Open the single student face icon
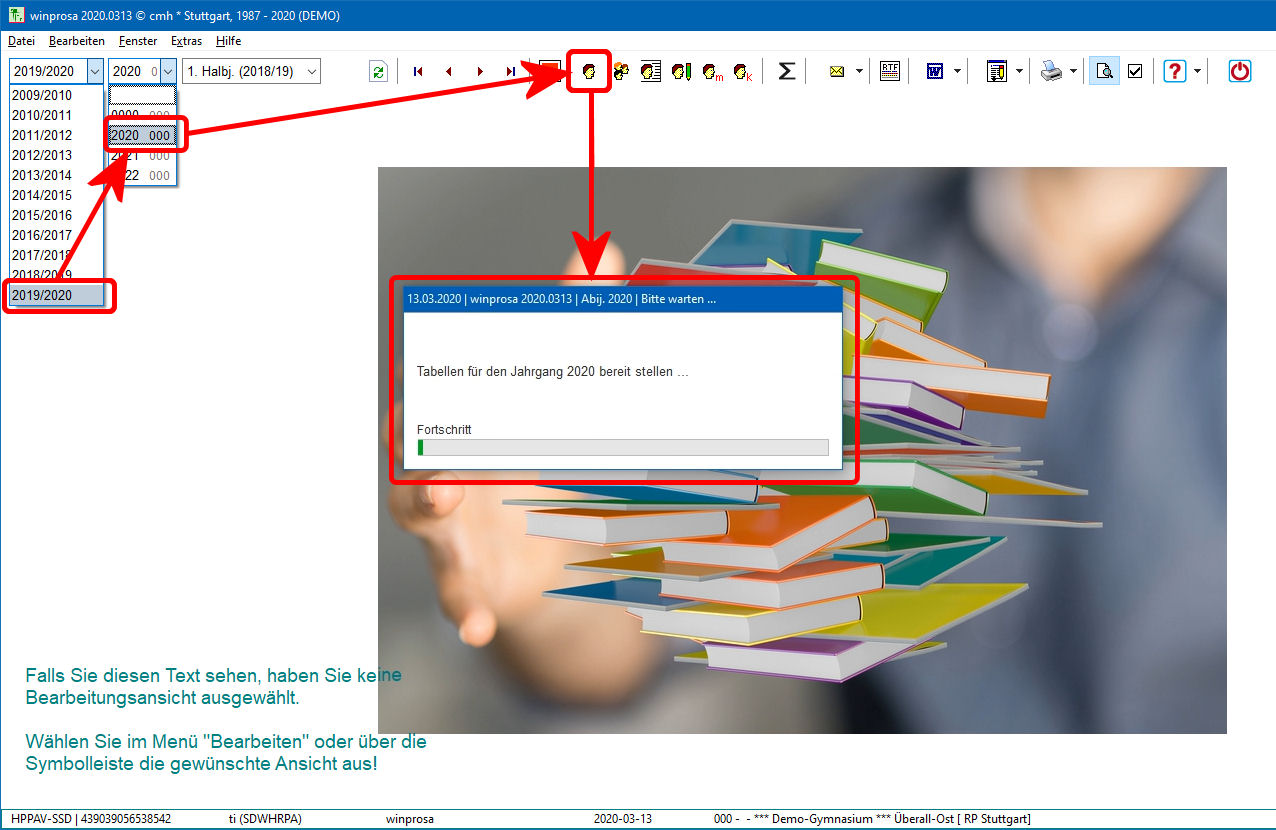Viewport: 1276px width, 830px height. pyautogui.click(x=589, y=72)
